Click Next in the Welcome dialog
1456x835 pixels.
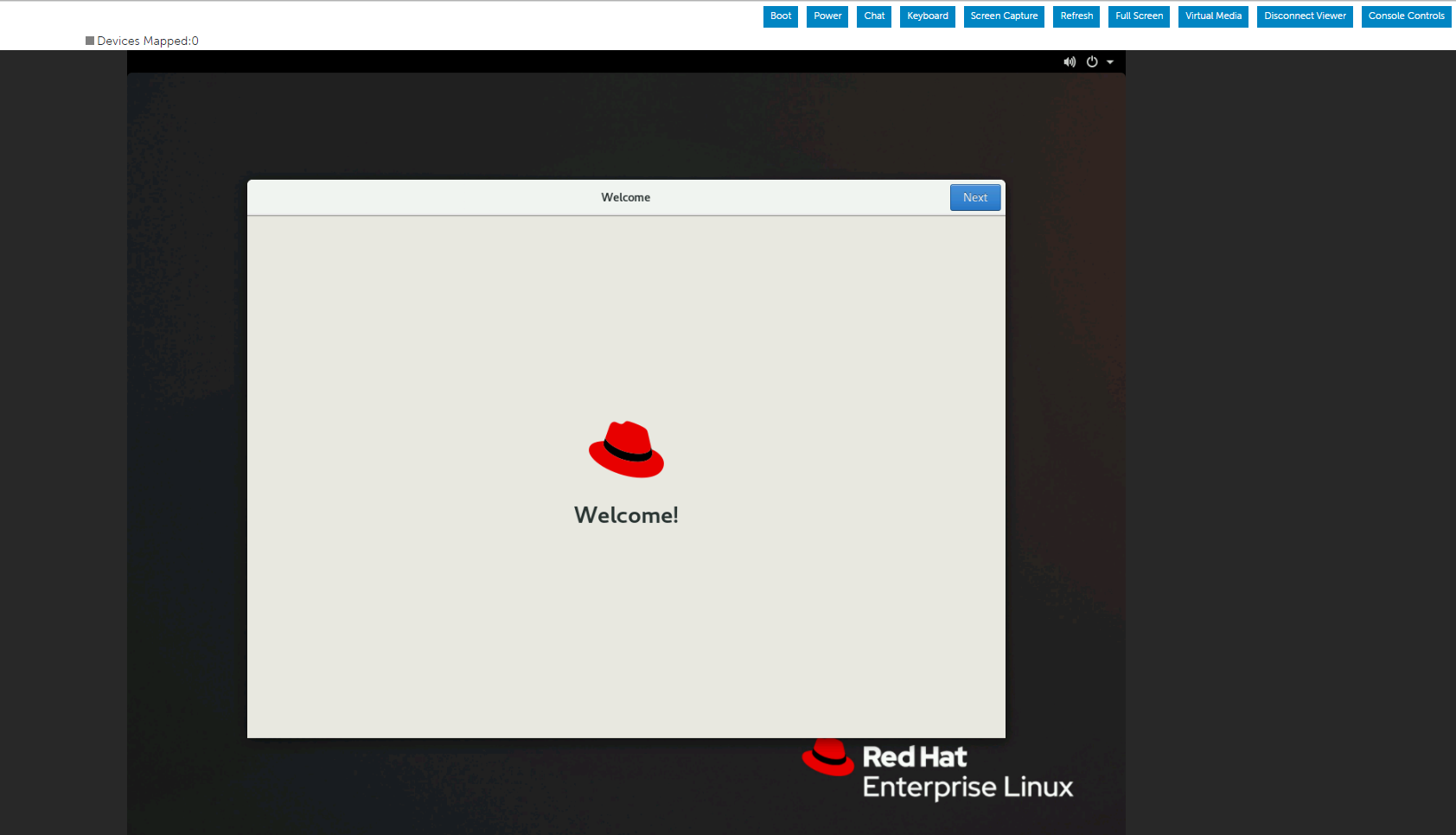(975, 197)
